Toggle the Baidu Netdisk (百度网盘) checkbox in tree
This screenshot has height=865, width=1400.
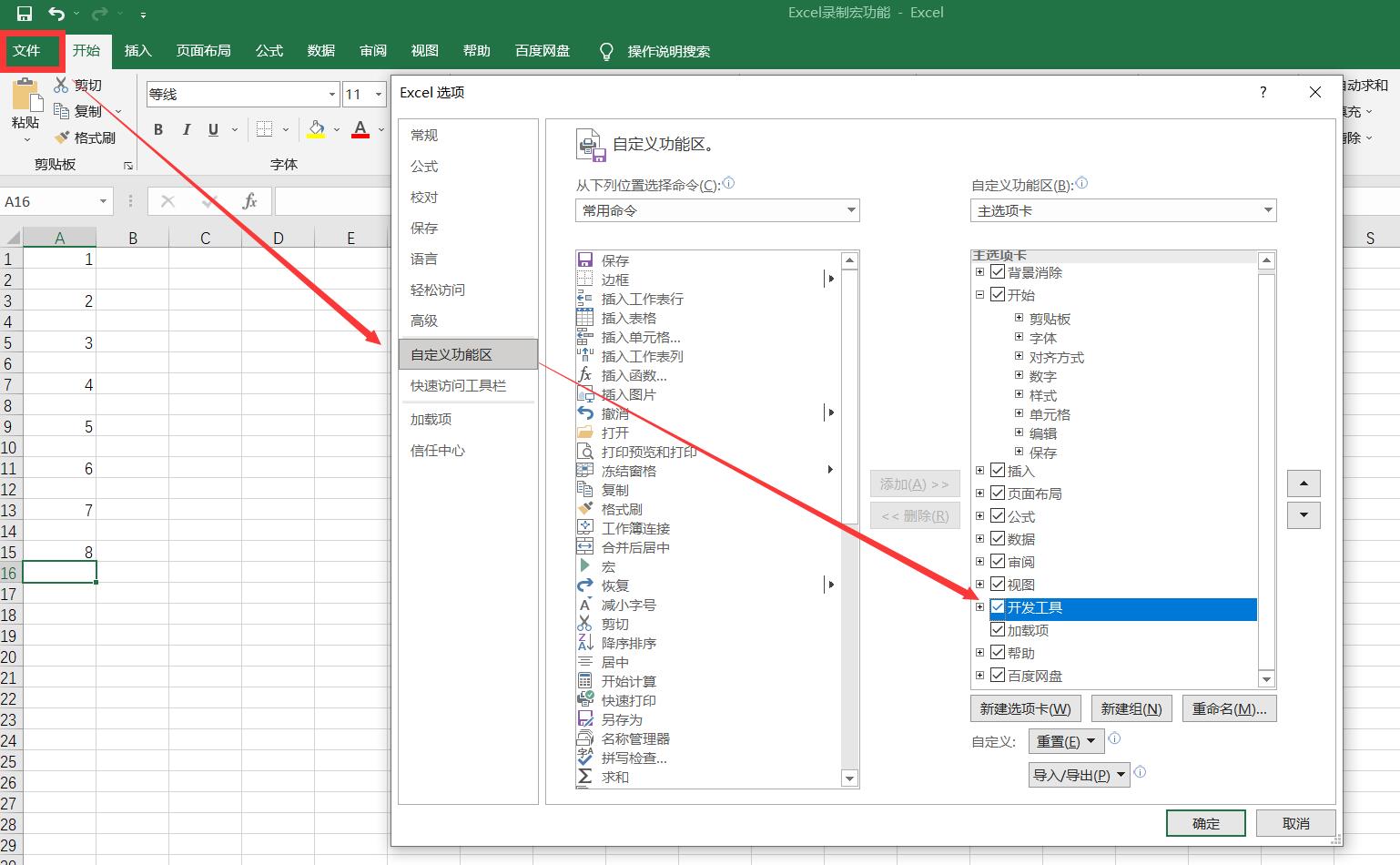point(998,676)
